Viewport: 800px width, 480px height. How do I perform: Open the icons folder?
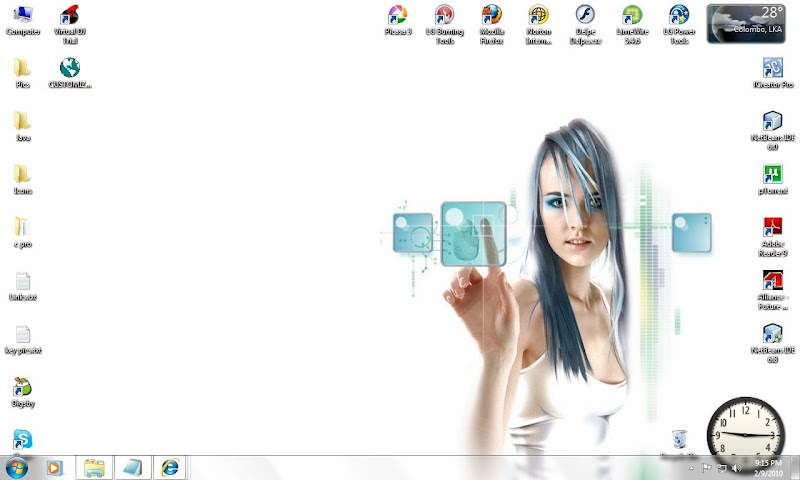coord(22,179)
